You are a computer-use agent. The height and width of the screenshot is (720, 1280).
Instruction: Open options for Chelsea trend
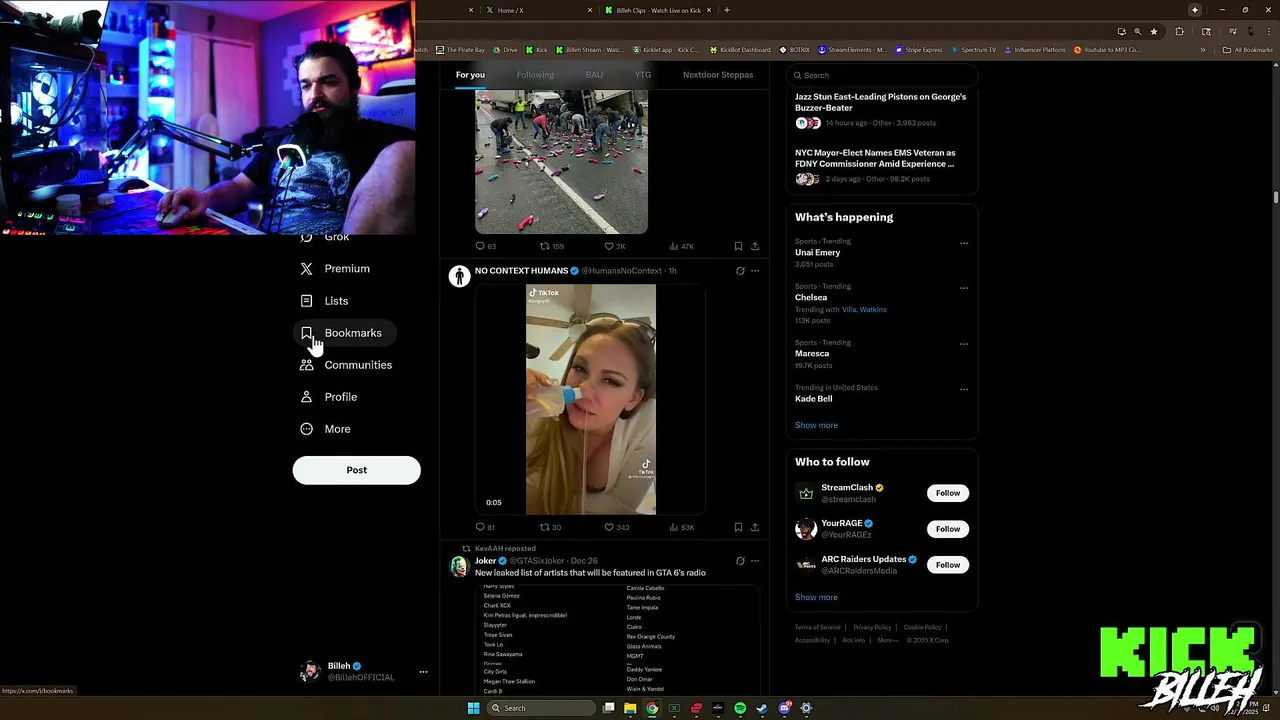[964, 288]
